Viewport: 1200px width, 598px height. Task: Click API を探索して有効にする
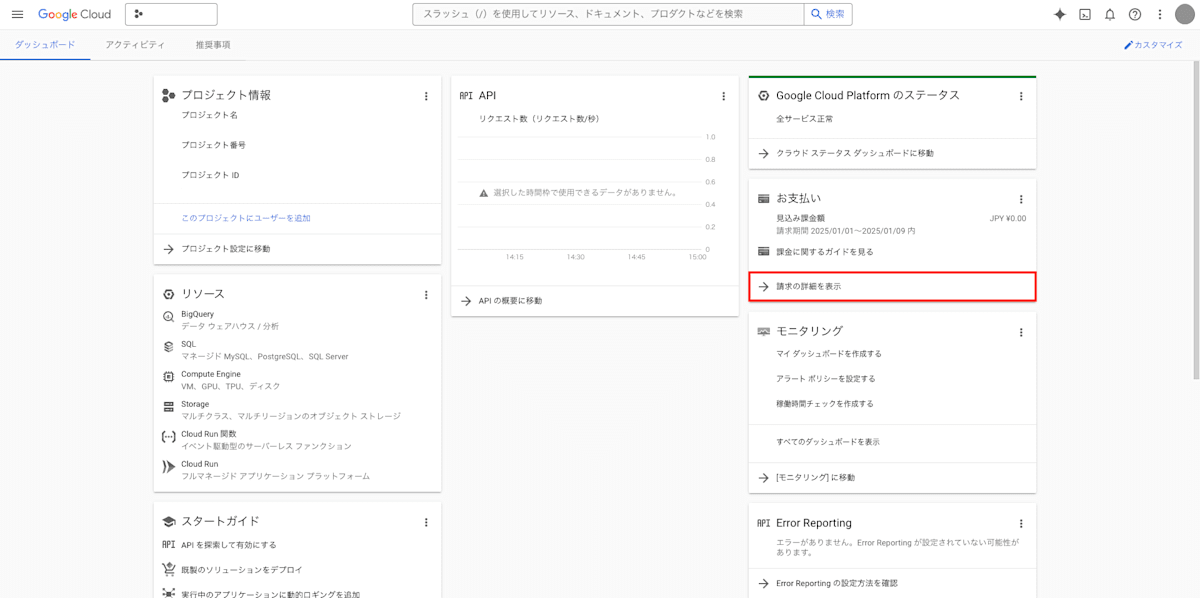(229, 545)
